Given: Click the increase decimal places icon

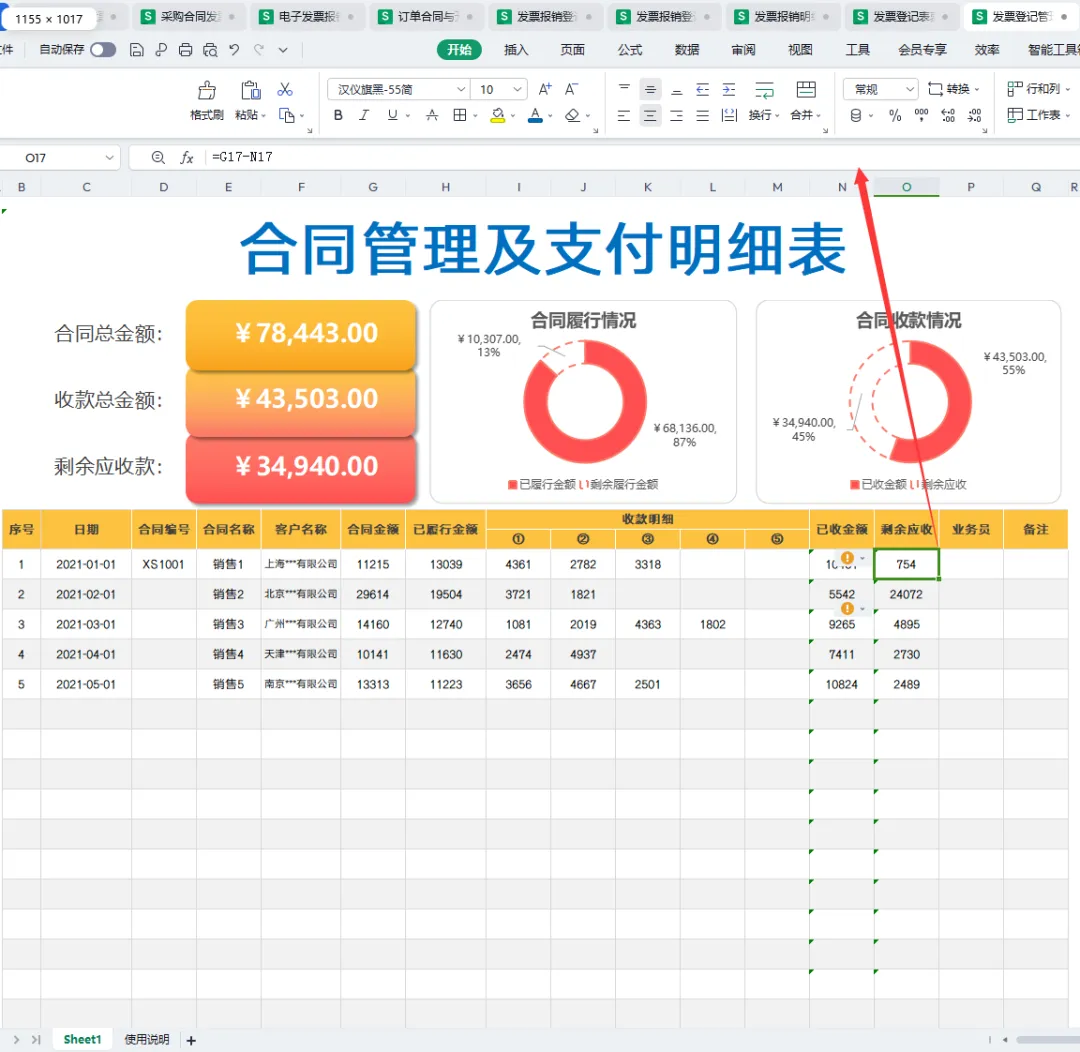Looking at the screenshot, I should [x=948, y=116].
